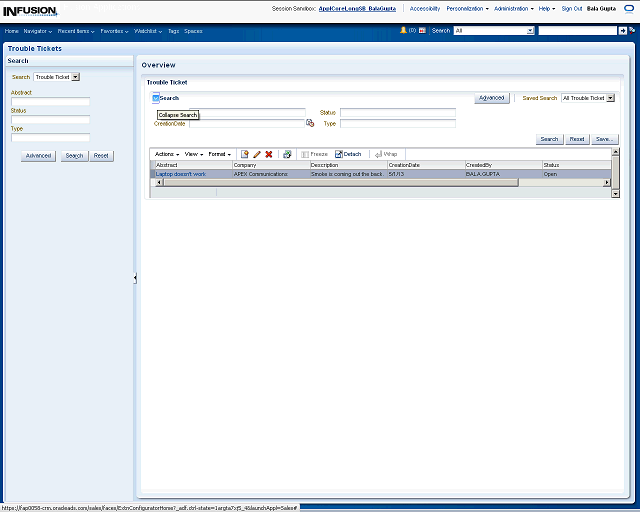Detach the trouble ticket table
This screenshot has width=640, height=512.
(x=348, y=154)
